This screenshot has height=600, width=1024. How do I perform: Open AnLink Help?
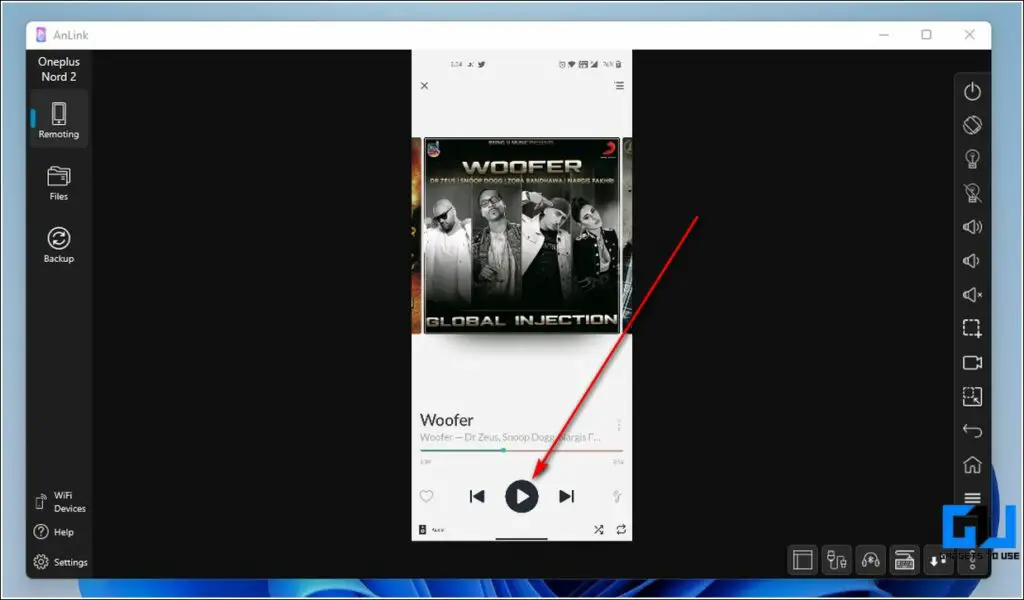[x=57, y=531]
